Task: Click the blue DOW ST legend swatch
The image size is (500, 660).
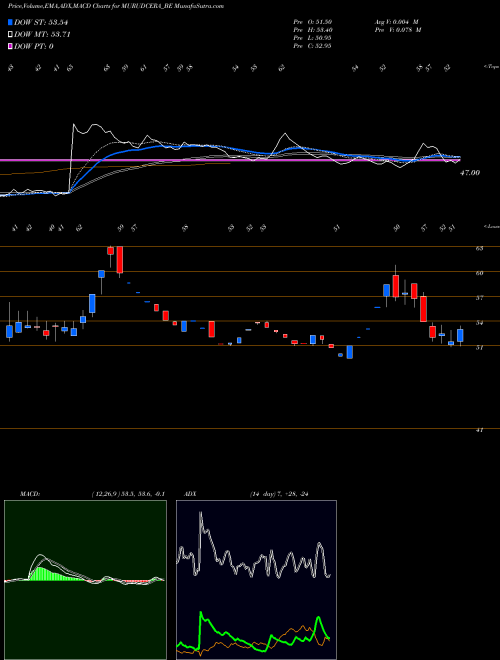Action: [x=11, y=22]
